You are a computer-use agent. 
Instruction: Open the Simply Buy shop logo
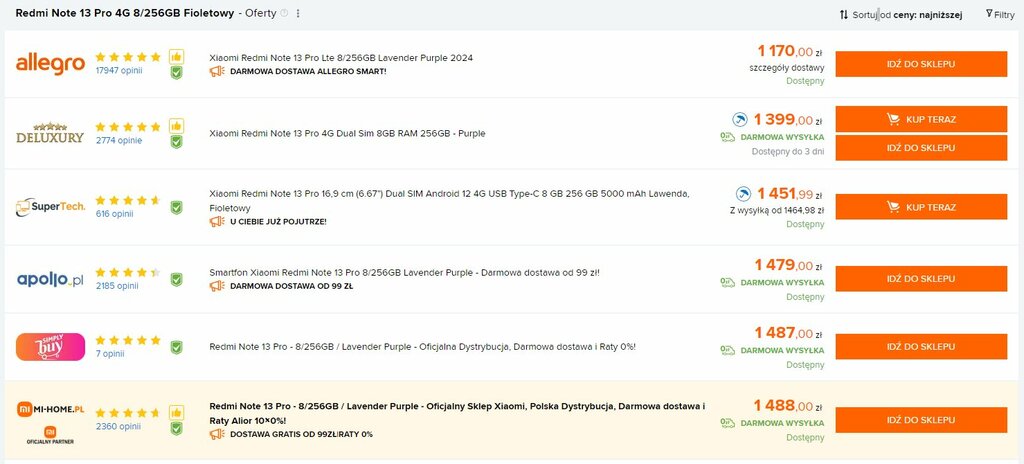pos(50,347)
